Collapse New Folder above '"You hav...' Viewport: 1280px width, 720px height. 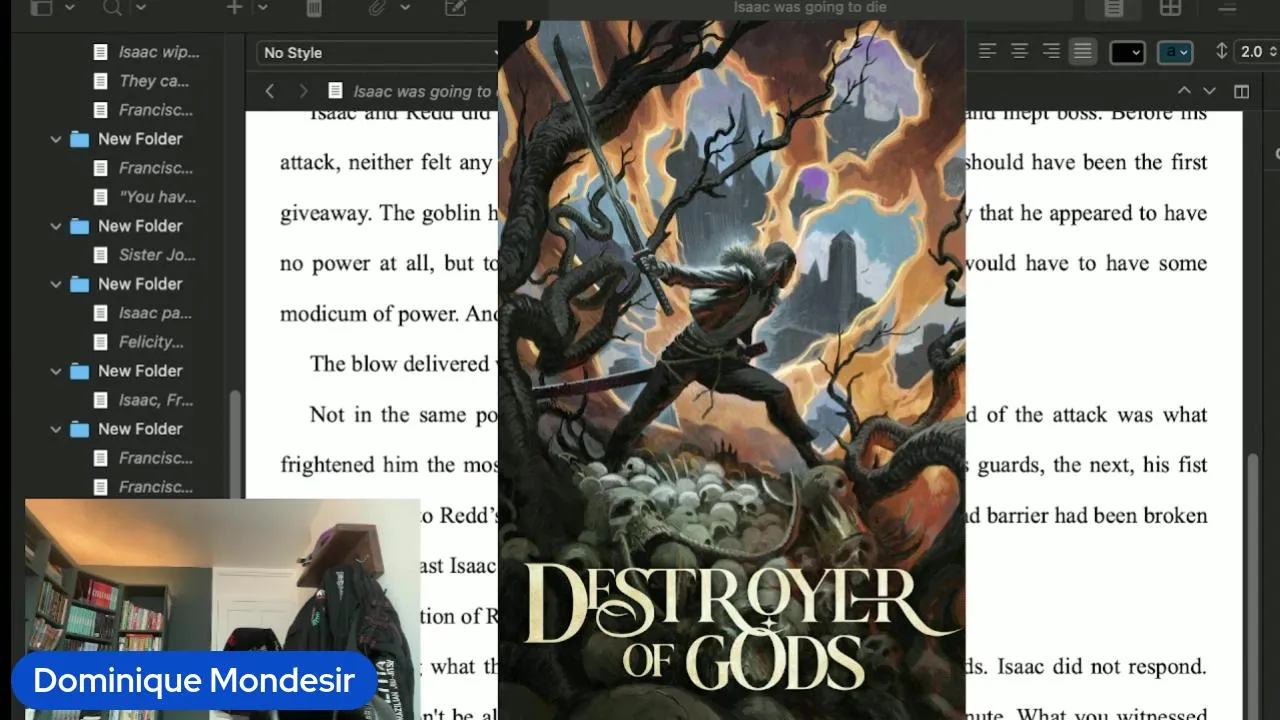pos(56,139)
